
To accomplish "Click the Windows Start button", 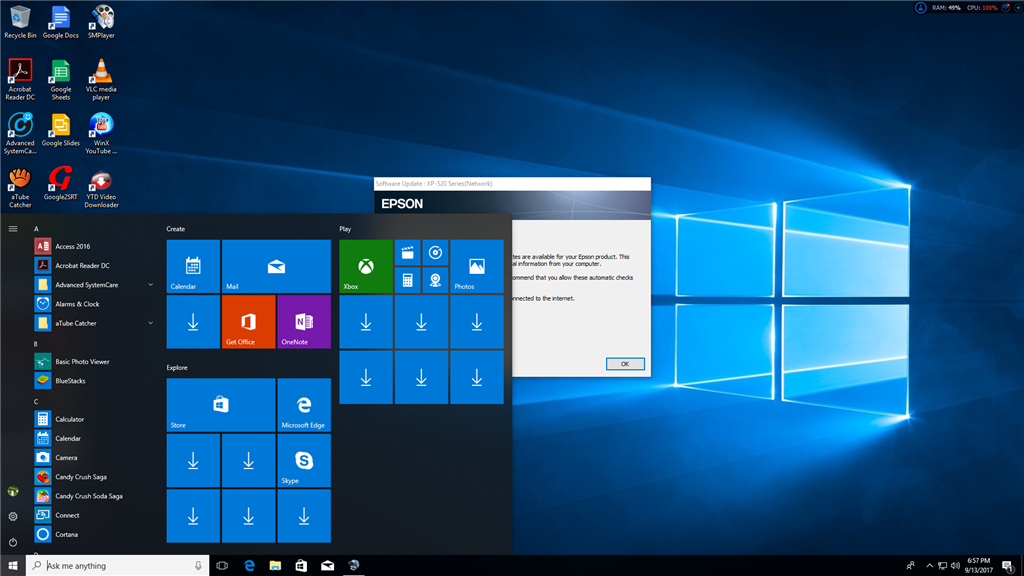I will 13,566.
